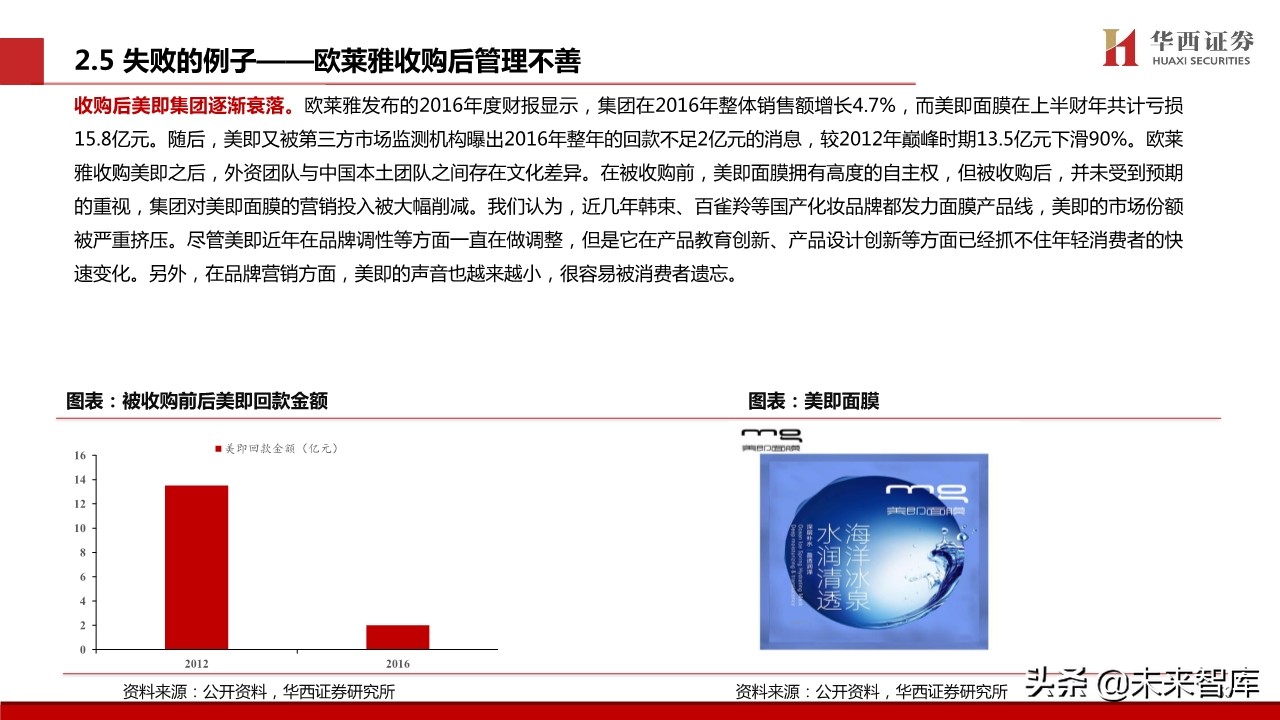Open the 美即 face mask product image
Image resolution: width=1280 pixels, height=720 pixels.
click(873, 551)
